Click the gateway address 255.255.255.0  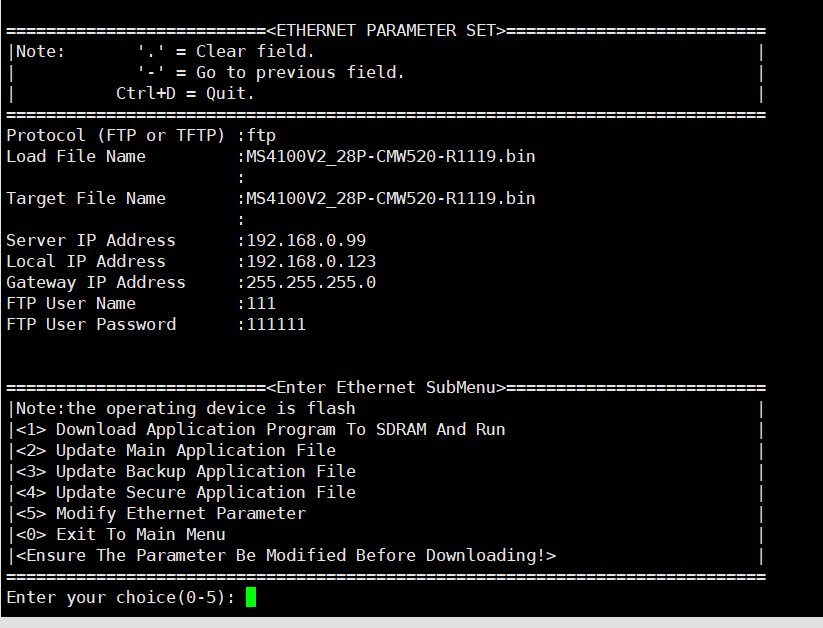(311, 282)
